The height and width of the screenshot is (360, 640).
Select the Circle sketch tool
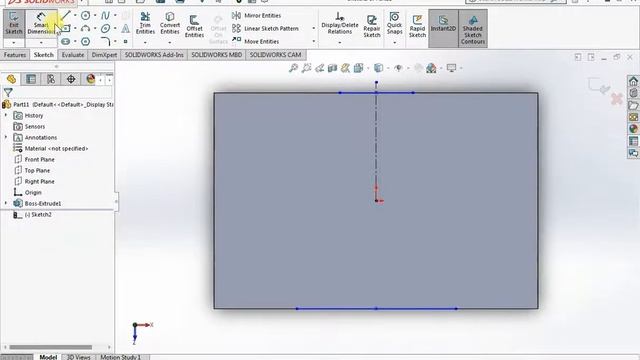(x=85, y=16)
